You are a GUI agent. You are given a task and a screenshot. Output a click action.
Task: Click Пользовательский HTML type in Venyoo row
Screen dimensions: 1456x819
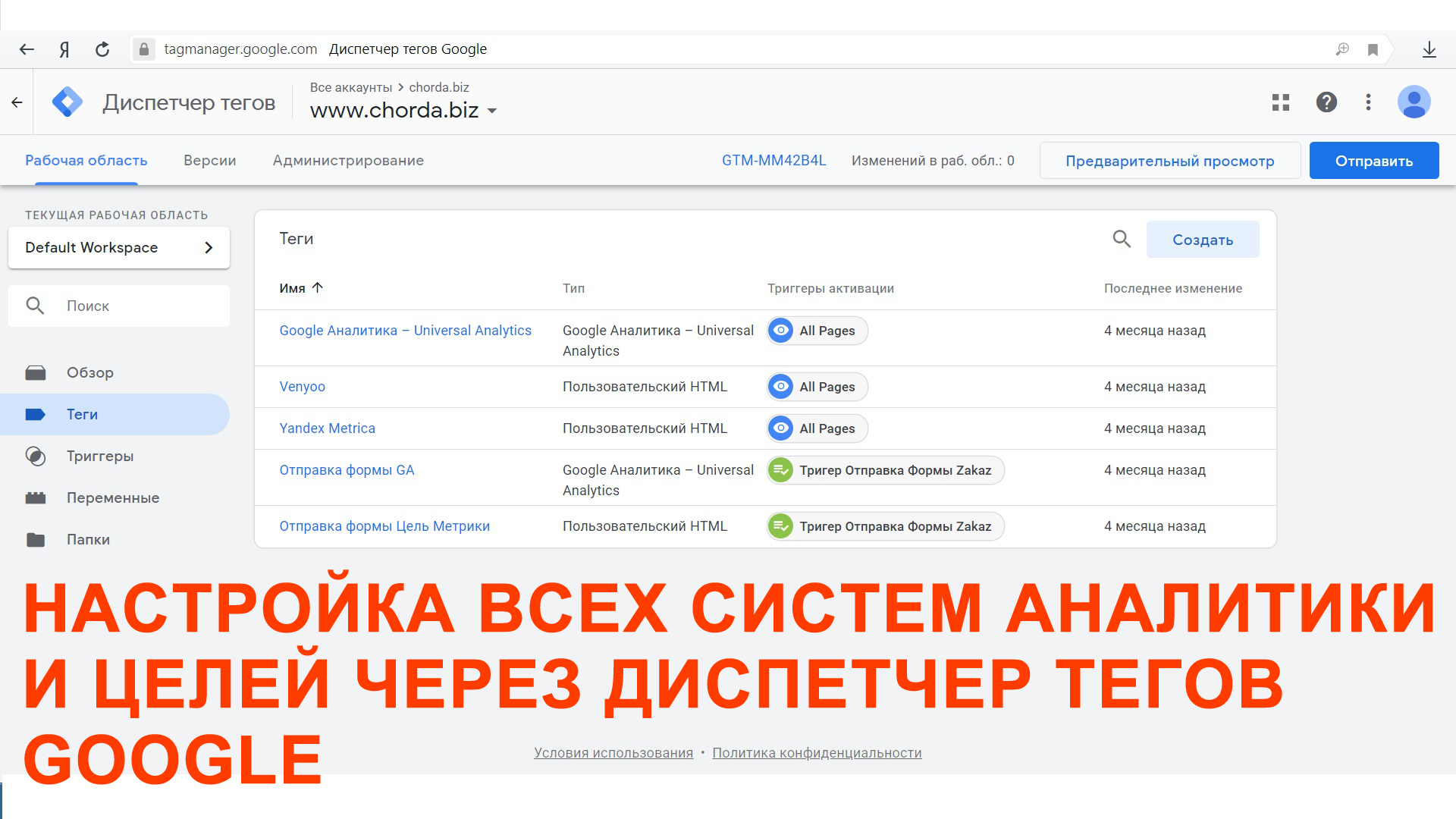(645, 387)
